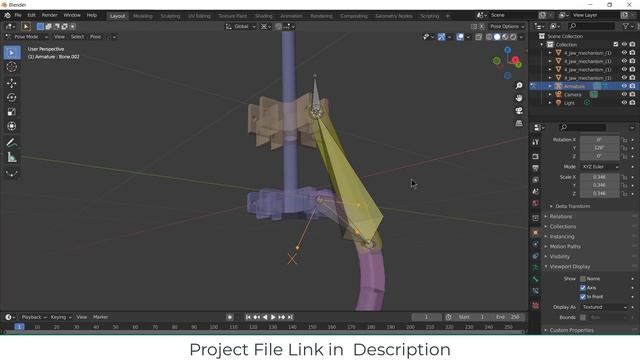This screenshot has height=360, width=640.
Task: Enable the Bounds checkbox
Action: click(583, 317)
